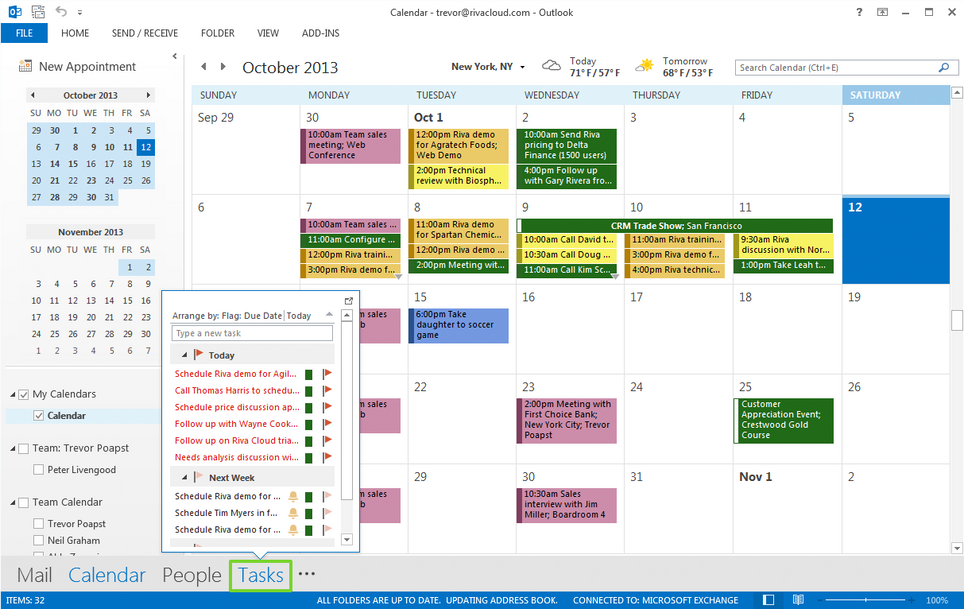Click the New Appointment calendar icon

pos(25,67)
